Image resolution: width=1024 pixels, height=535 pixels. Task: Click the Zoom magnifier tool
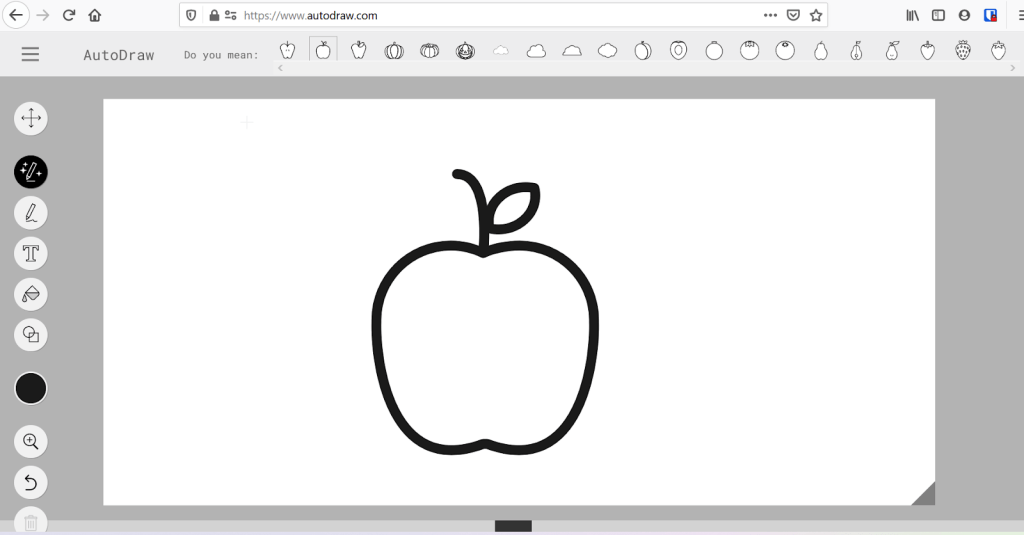pos(31,441)
